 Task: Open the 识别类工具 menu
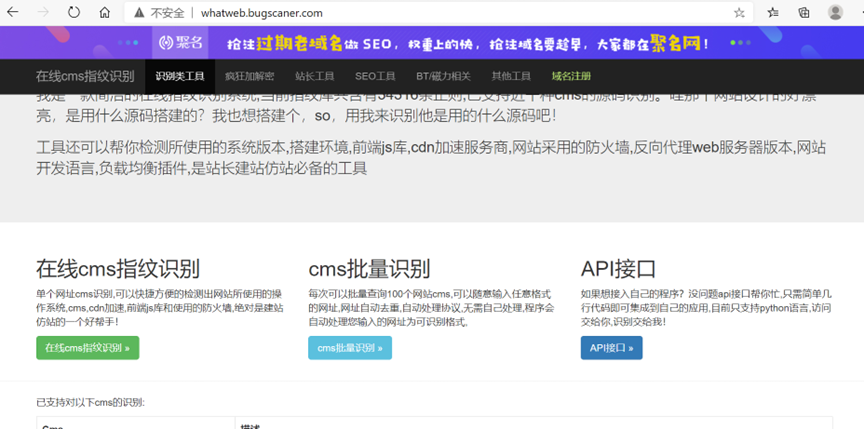point(180,76)
